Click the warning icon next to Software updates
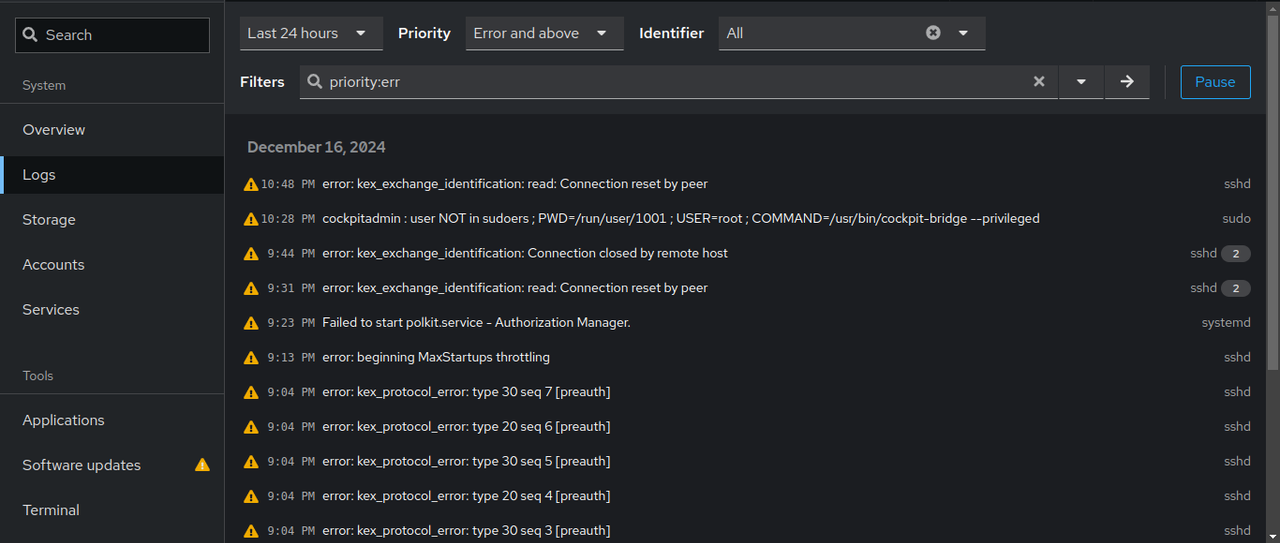 click(x=202, y=465)
